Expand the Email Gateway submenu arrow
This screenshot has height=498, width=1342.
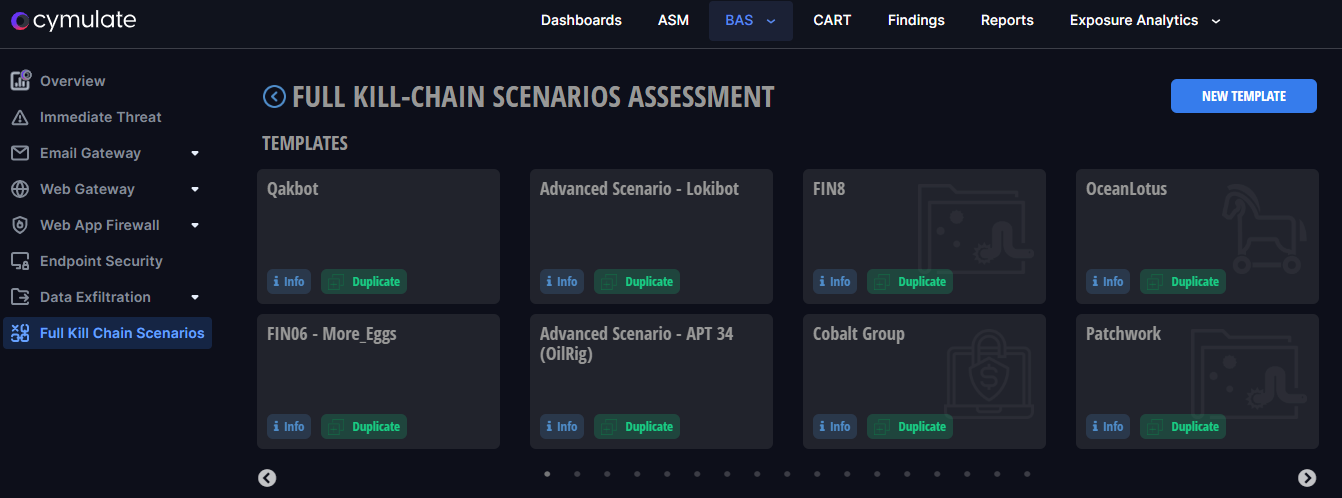pyautogui.click(x=195, y=153)
